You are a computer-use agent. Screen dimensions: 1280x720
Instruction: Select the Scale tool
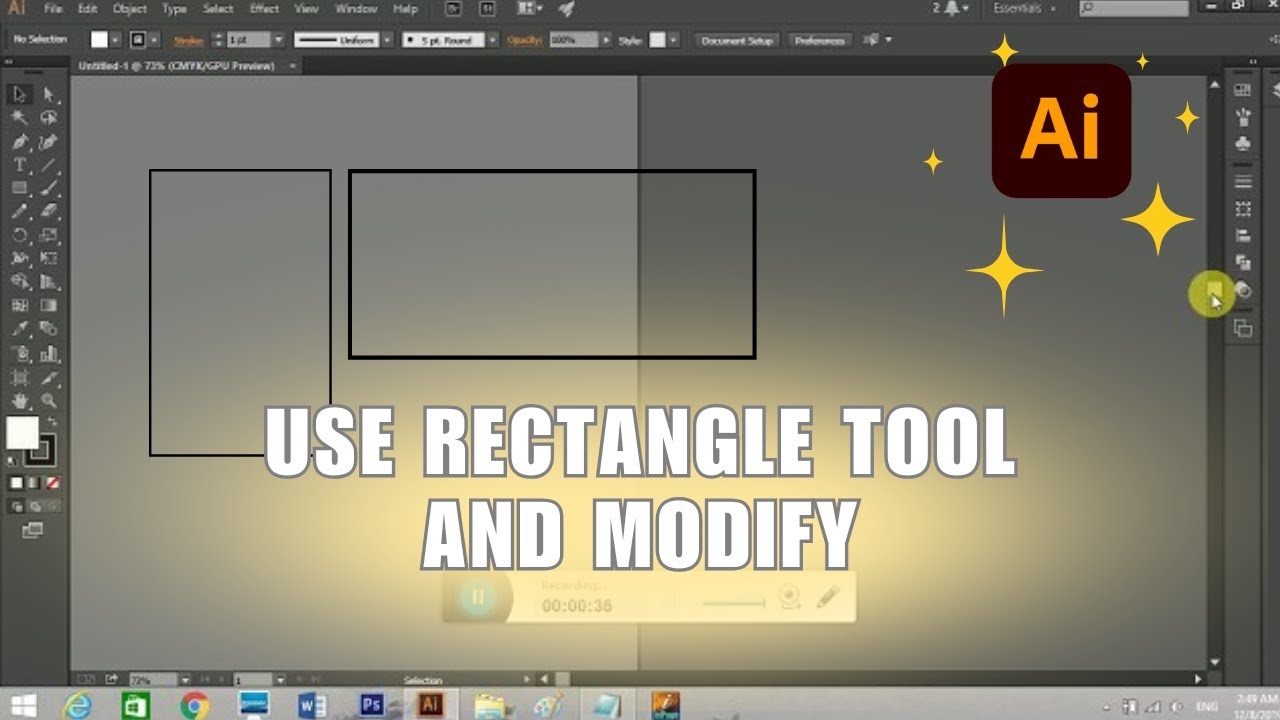[x=49, y=235]
